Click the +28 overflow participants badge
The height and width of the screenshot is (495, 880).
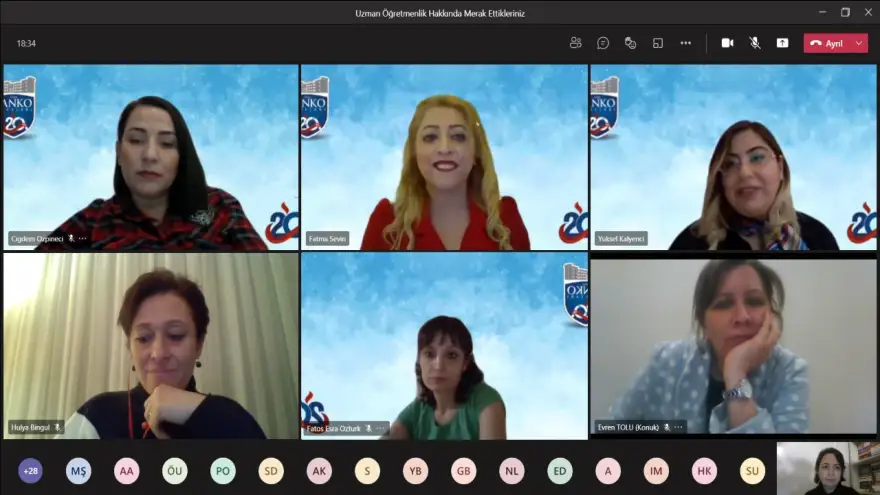[30, 471]
